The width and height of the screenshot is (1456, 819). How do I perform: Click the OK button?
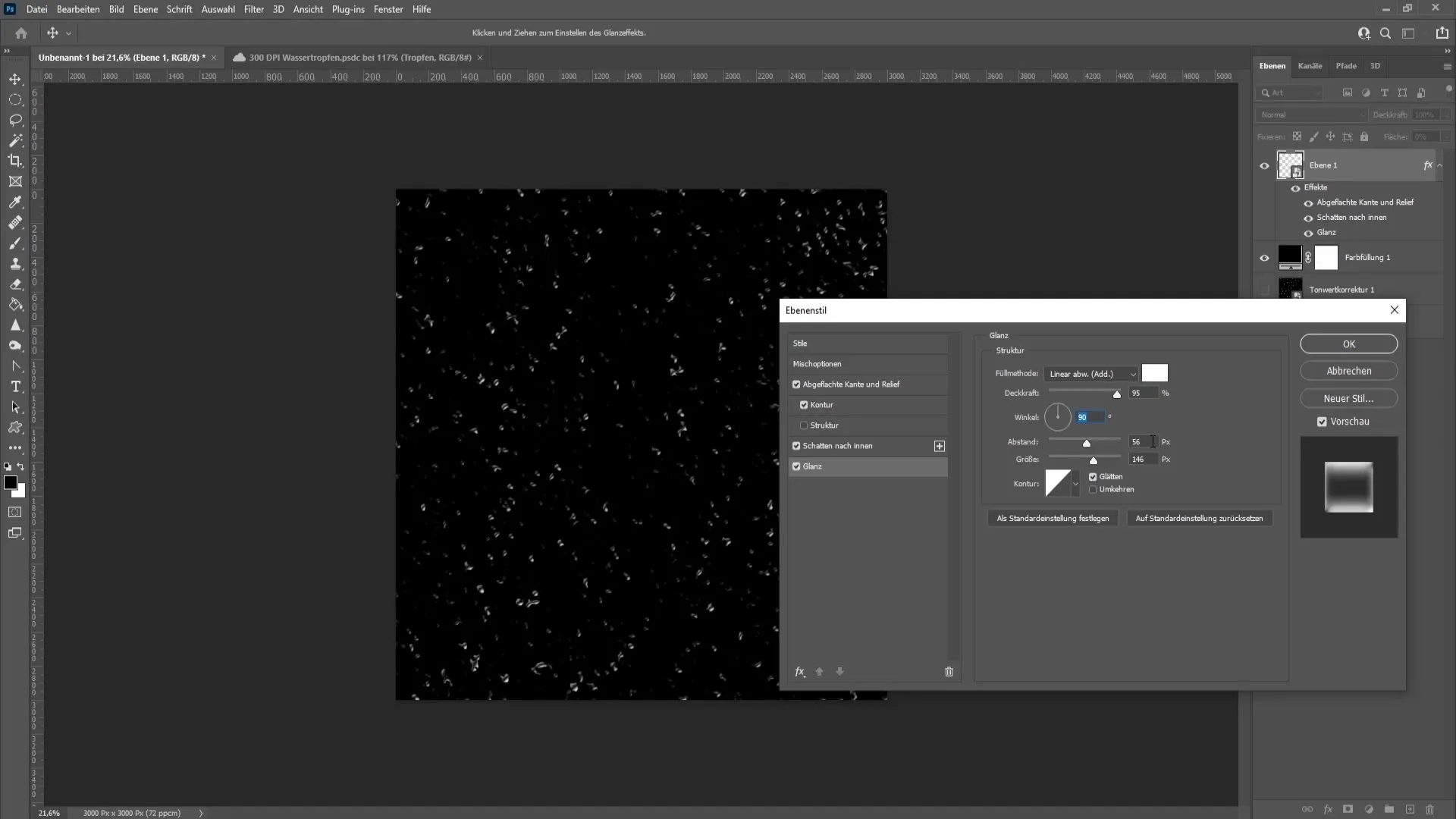1349,344
